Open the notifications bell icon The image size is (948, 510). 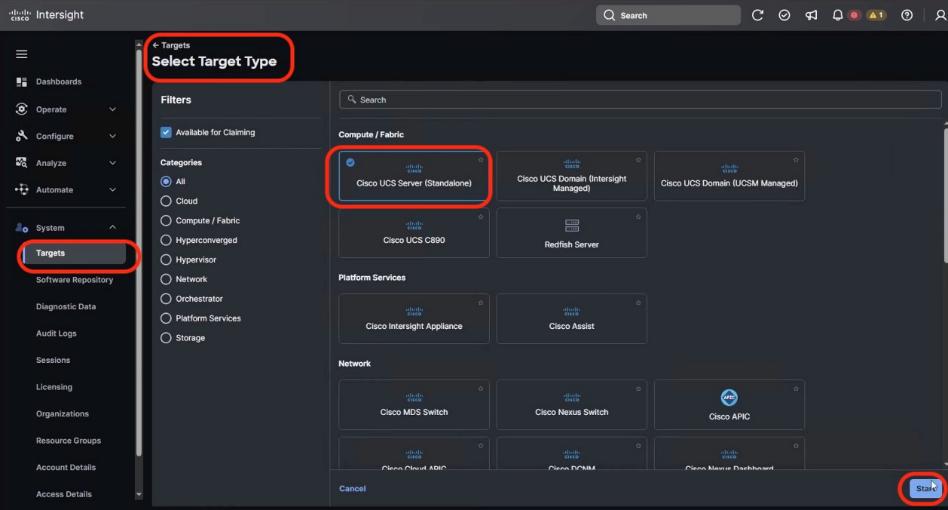tap(837, 15)
